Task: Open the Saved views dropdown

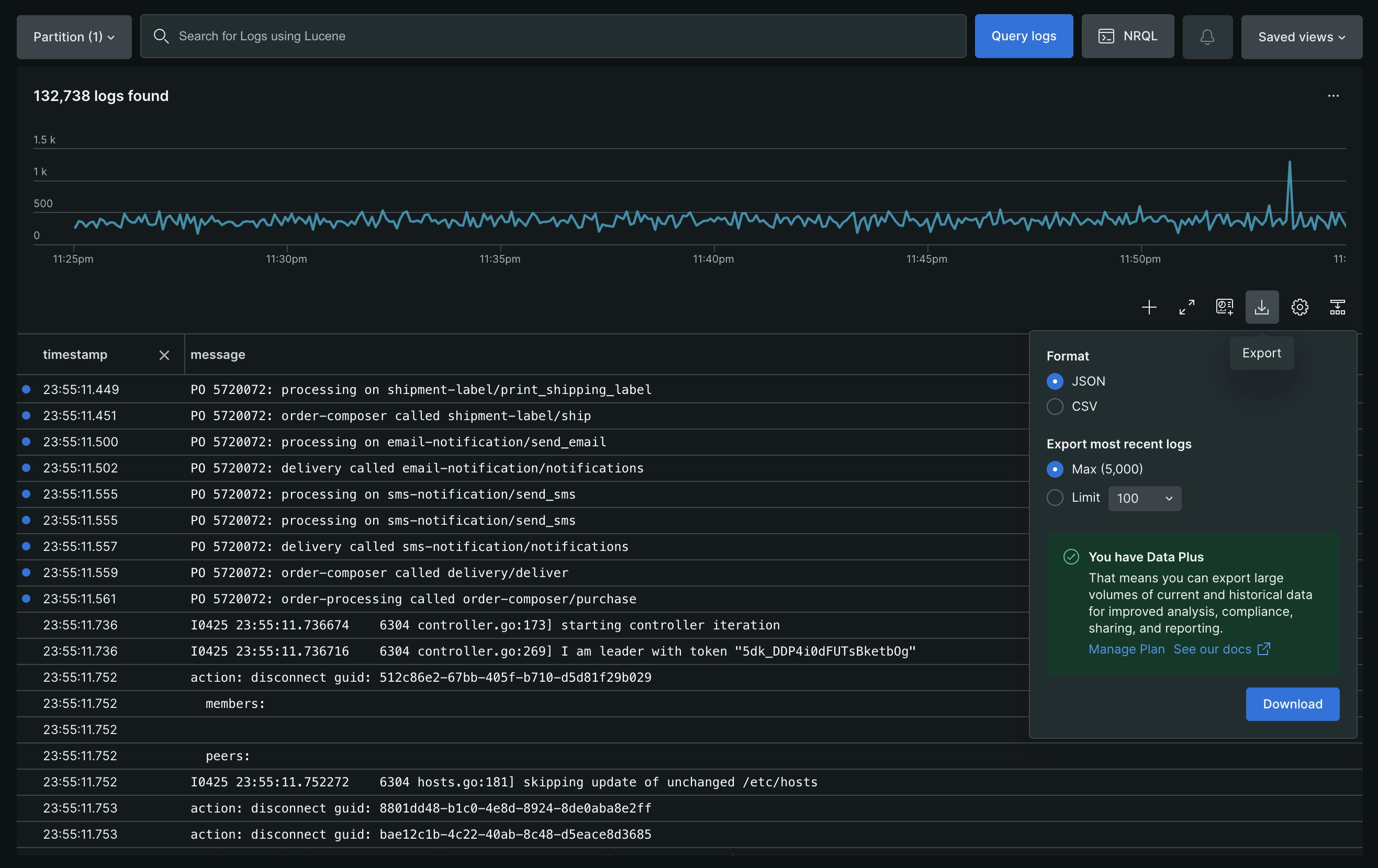Action: pyautogui.click(x=1301, y=37)
